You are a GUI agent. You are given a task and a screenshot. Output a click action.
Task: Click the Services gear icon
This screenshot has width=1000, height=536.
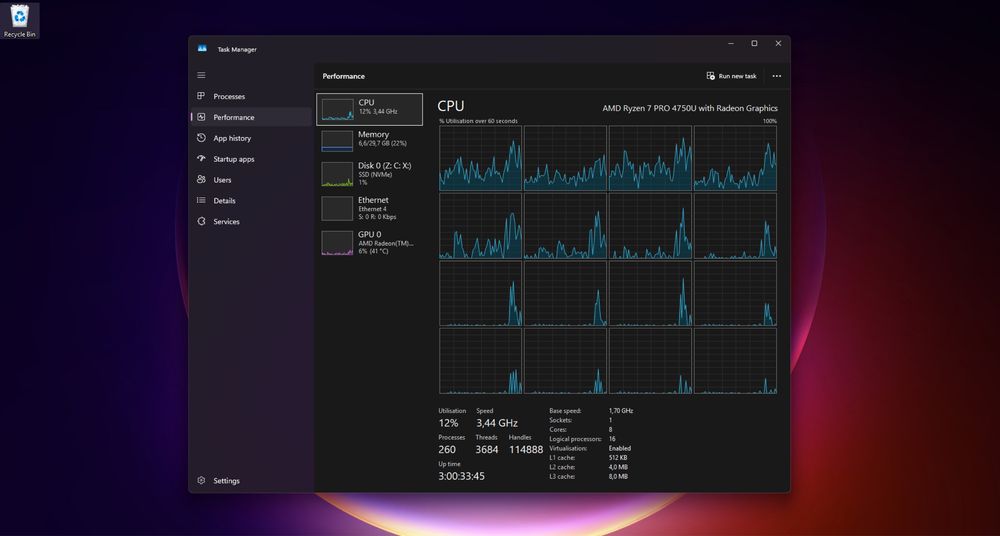tap(202, 221)
